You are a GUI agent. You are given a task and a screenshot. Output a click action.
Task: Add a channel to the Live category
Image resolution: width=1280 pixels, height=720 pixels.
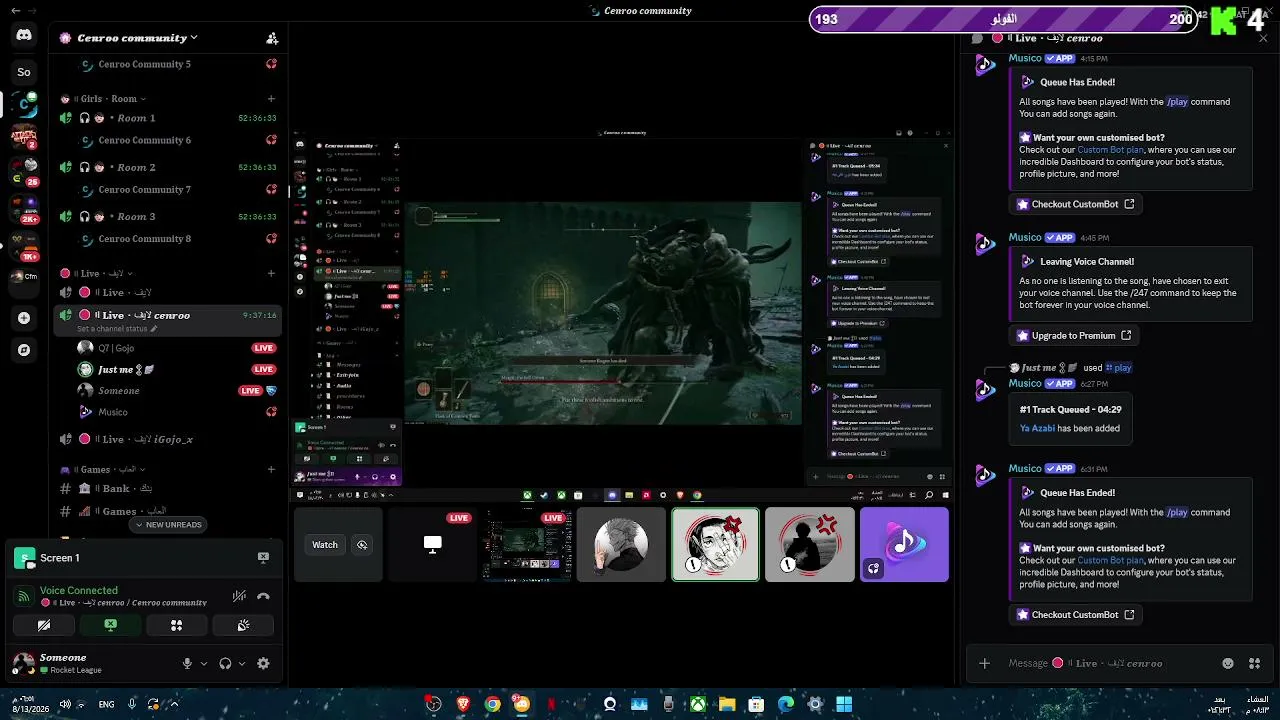click(271, 273)
